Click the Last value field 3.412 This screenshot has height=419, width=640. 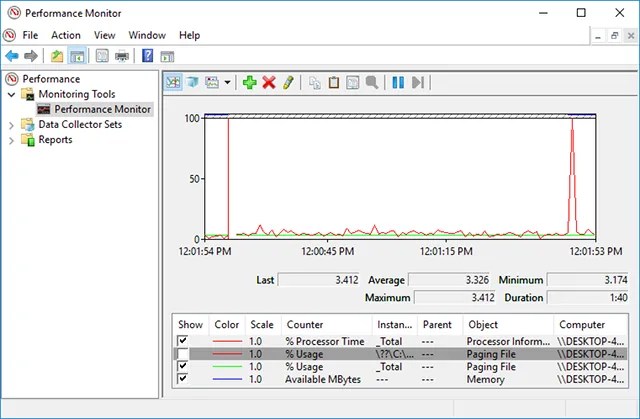(x=319, y=280)
